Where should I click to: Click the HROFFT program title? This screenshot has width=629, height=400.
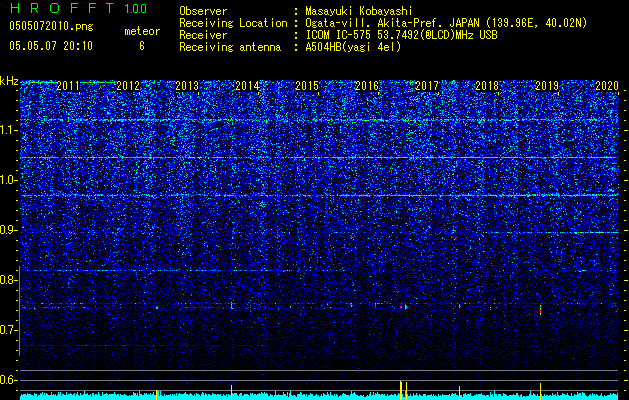coord(62,8)
